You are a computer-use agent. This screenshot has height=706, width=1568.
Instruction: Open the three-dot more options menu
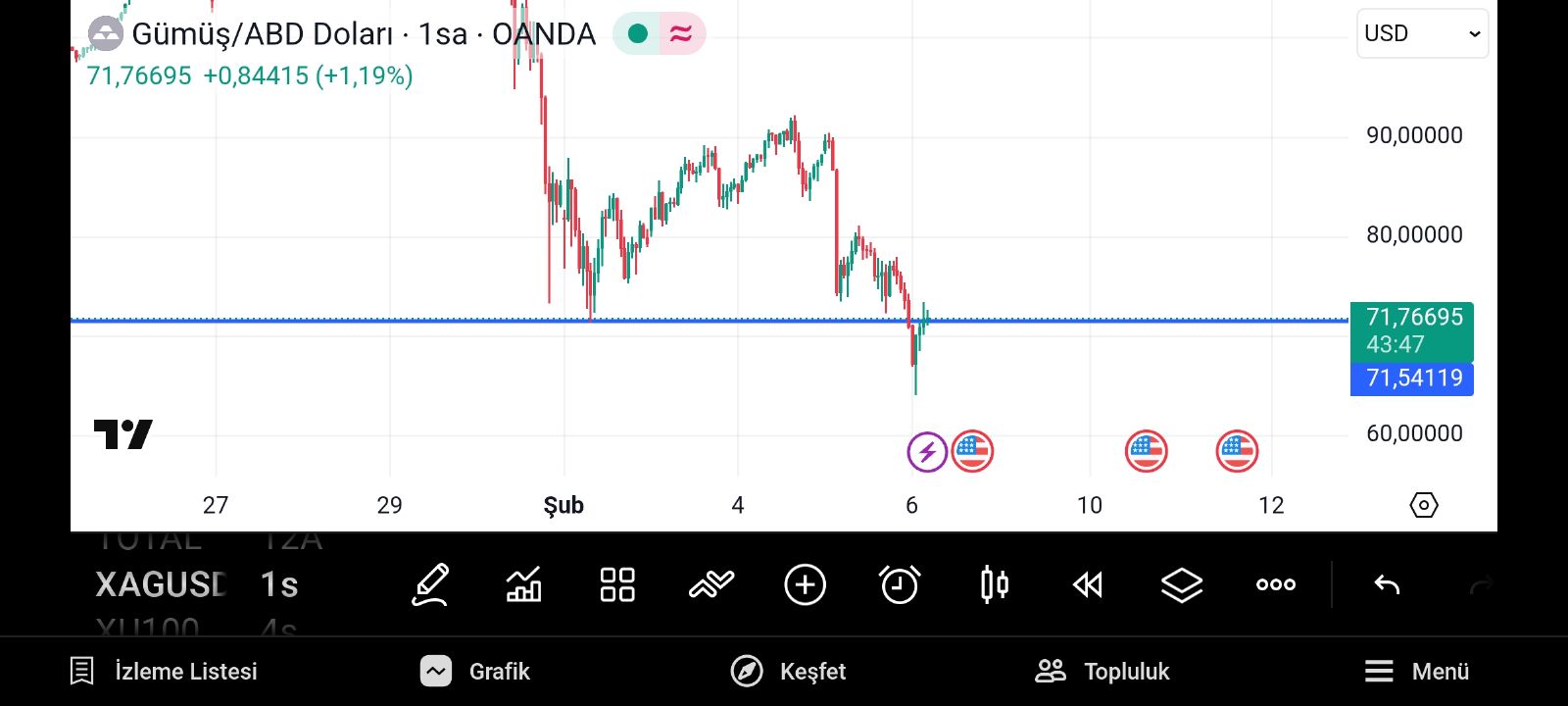coord(1276,585)
